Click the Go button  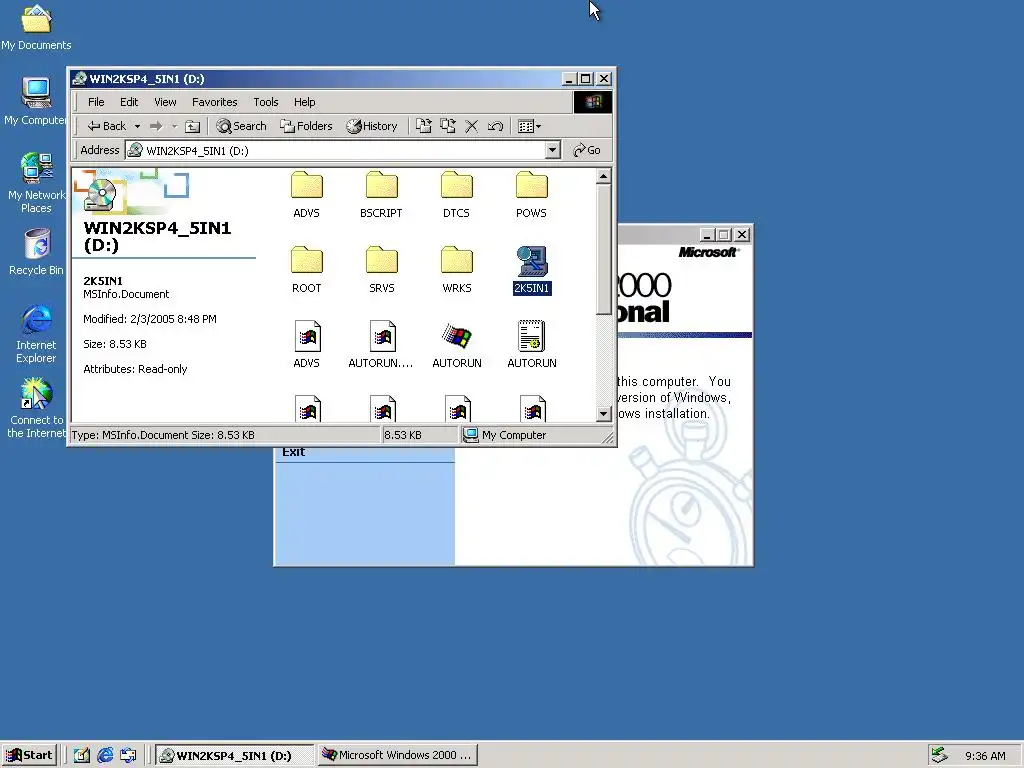click(x=586, y=150)
